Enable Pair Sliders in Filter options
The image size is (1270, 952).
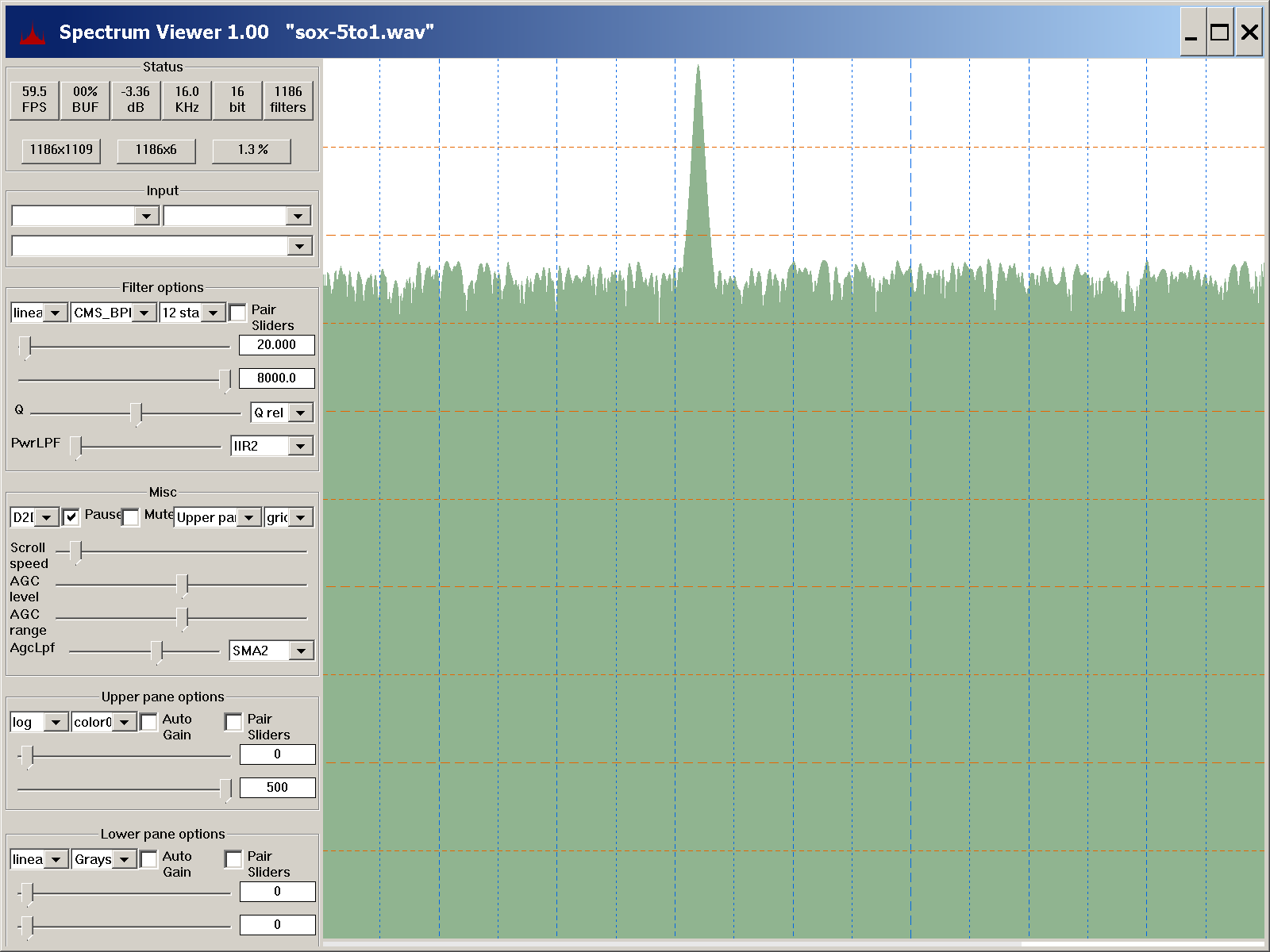coord(237,313)
